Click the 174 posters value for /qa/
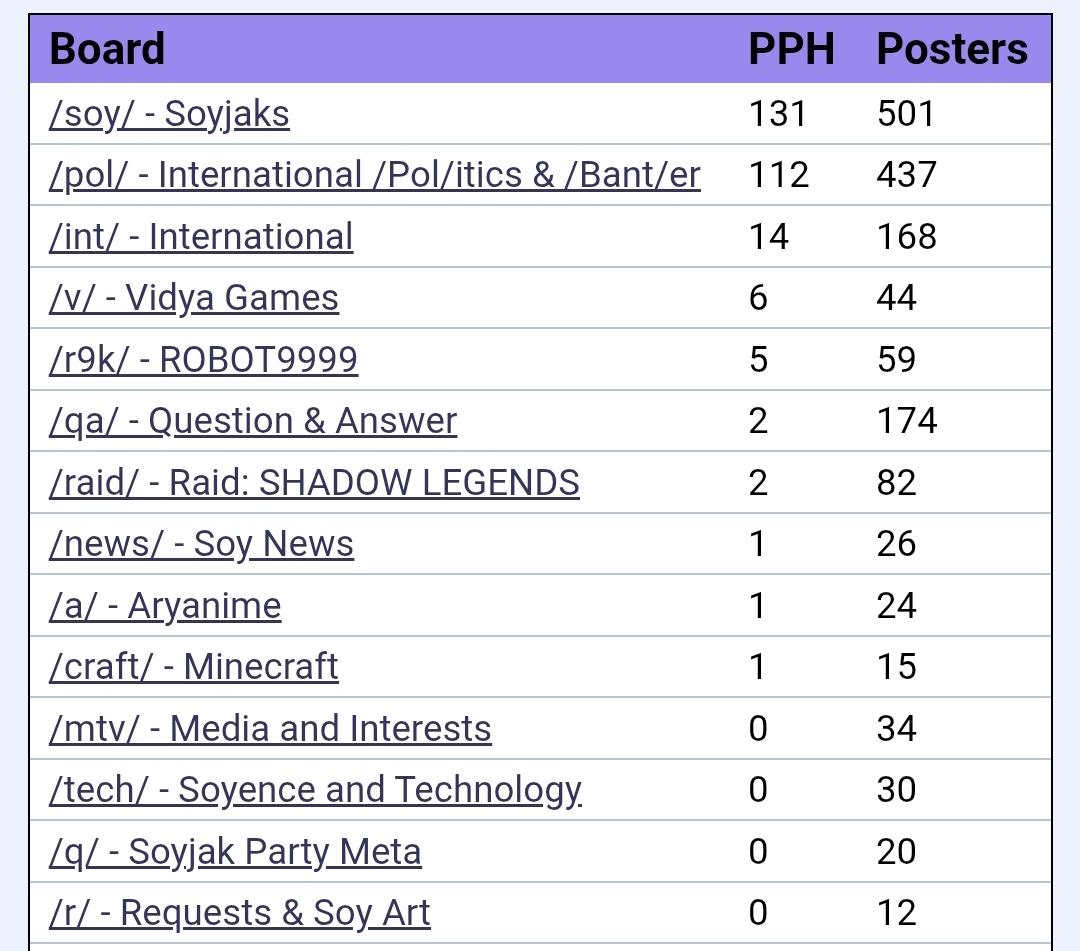Screen dimensions: 1080x951 pos(906,421)
